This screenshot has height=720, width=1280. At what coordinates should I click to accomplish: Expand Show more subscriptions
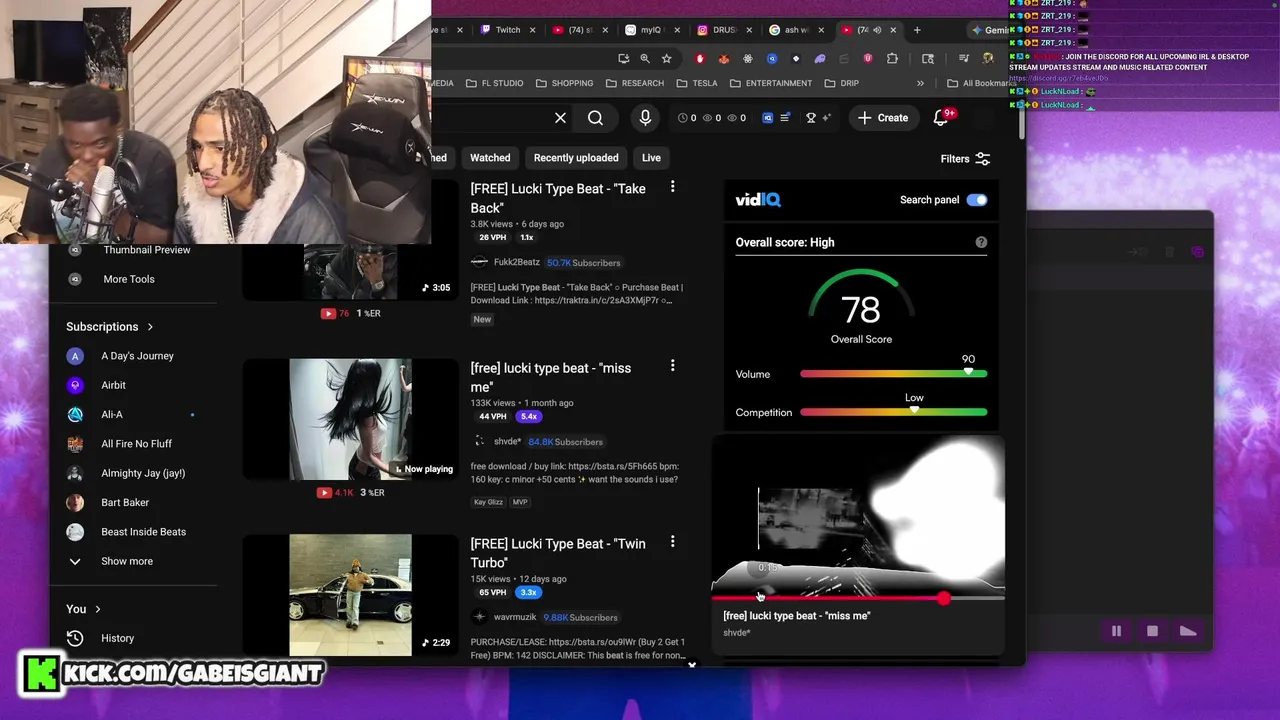126,561
